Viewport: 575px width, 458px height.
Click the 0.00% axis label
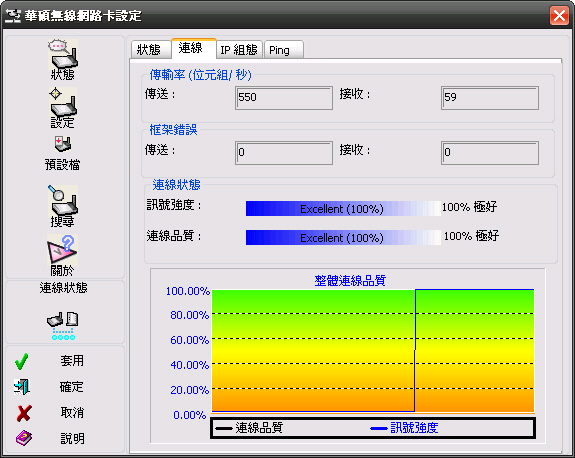190,415
